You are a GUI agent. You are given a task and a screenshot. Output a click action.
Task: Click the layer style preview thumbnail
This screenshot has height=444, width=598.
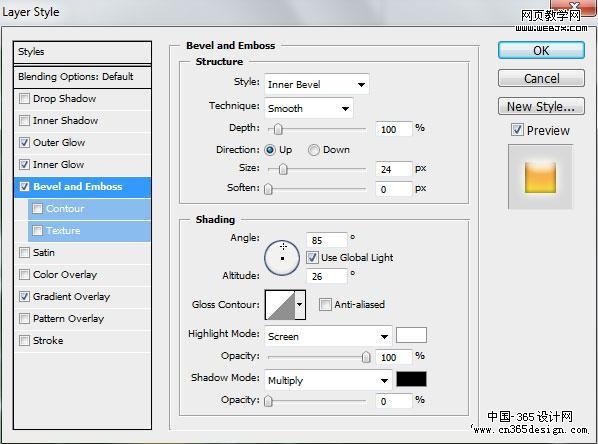pos(540,177)
